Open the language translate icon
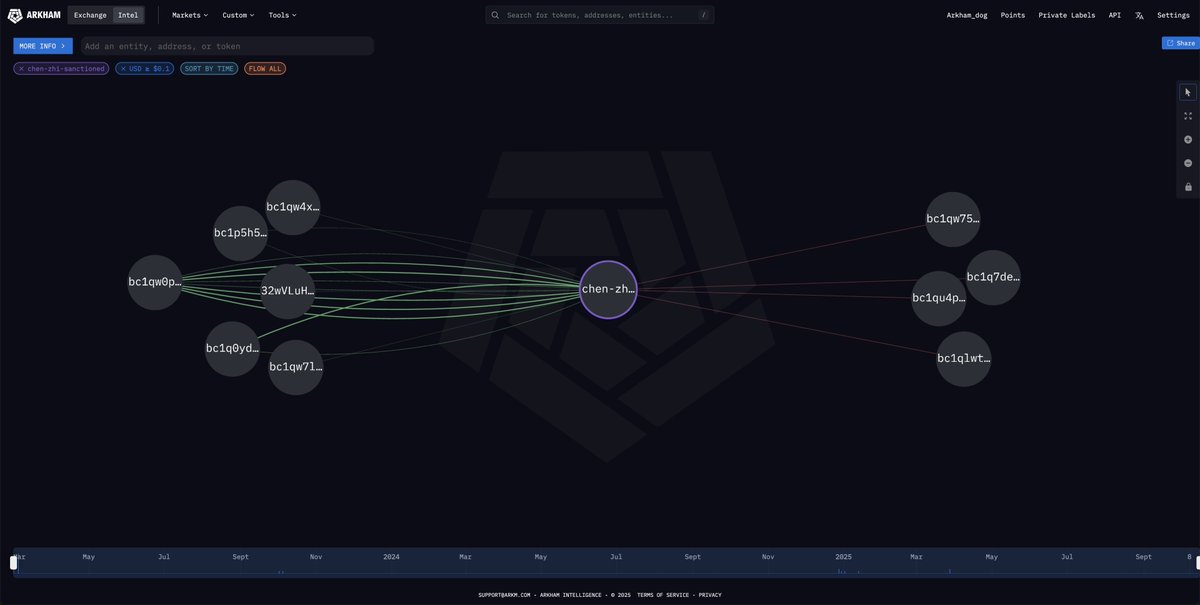The image size is (1200, 605). (1139, 15)
